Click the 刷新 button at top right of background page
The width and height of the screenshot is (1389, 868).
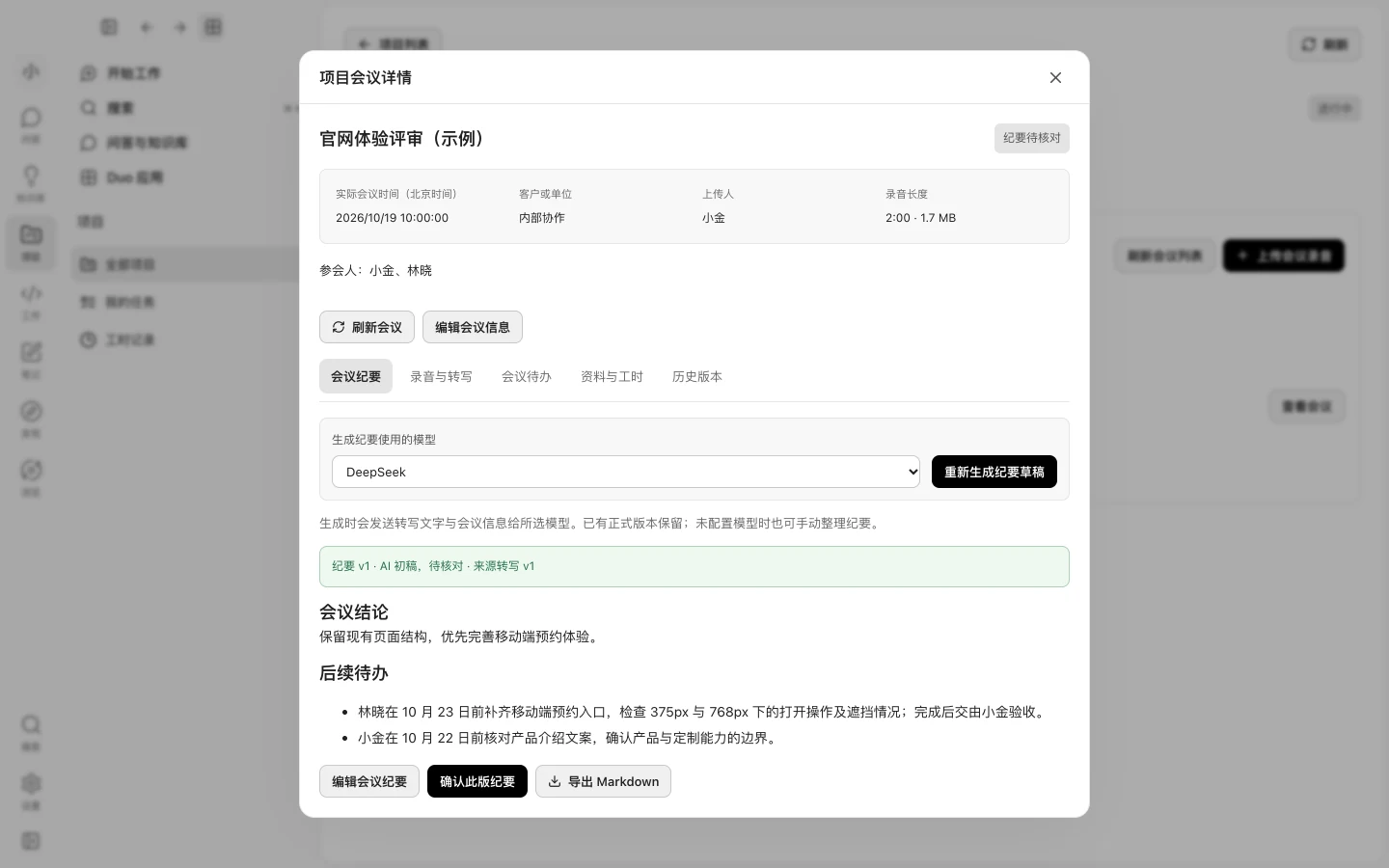1324,44
